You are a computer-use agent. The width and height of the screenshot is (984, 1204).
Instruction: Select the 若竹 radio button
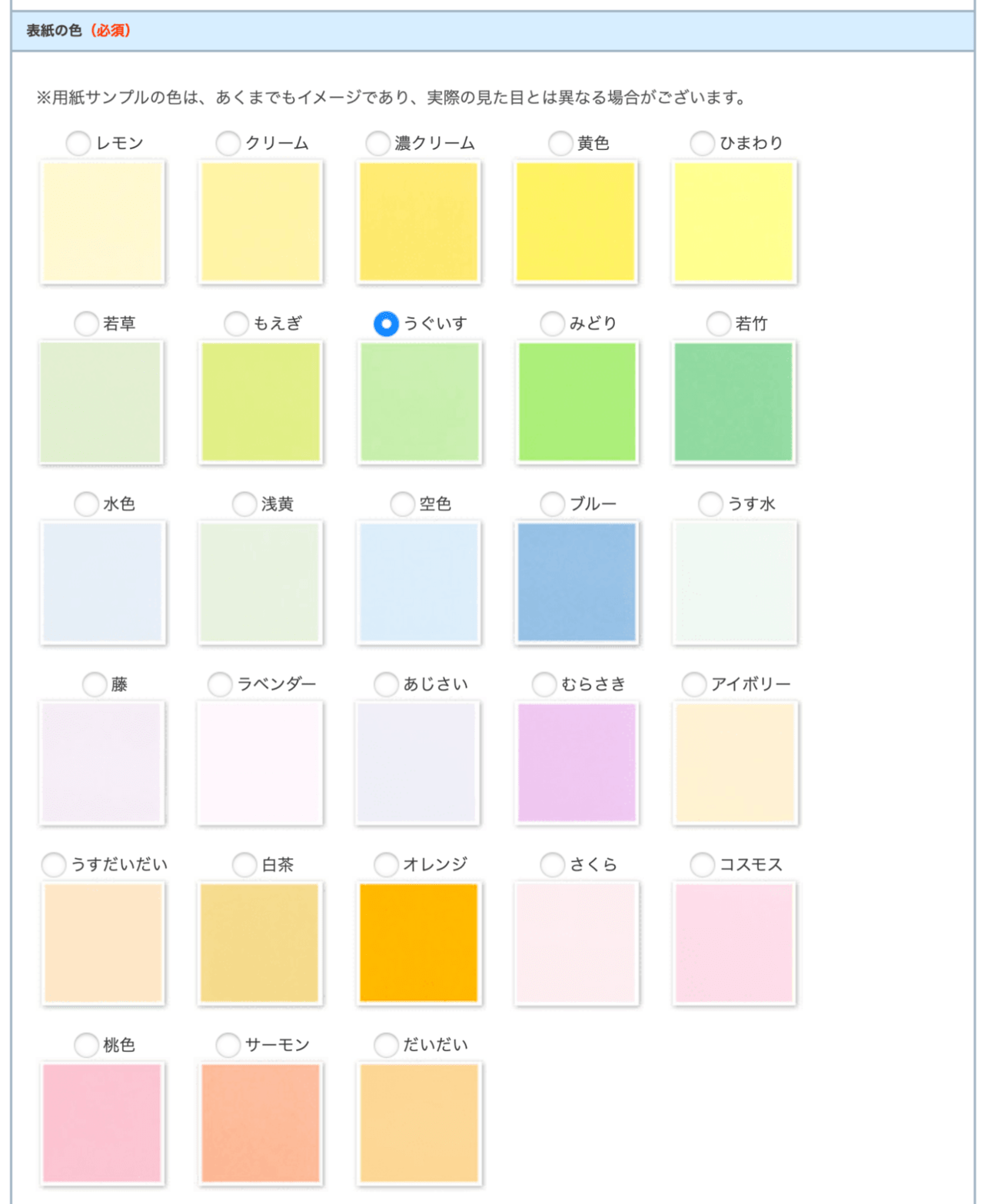point(718,324)
